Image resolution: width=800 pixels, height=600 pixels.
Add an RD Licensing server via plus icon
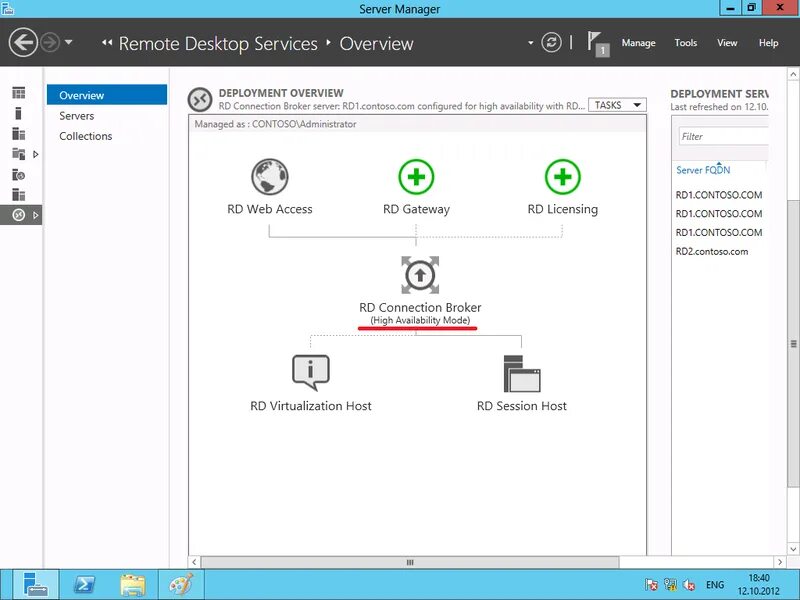point(562,177)
